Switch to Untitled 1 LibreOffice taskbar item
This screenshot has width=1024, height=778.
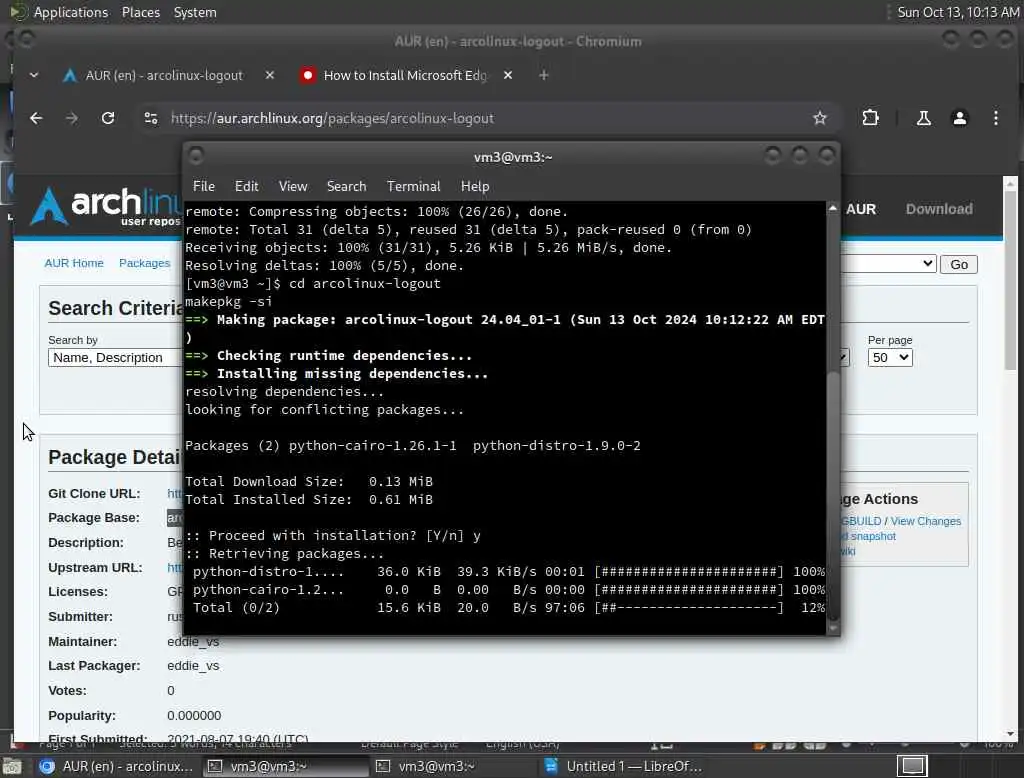point(620,766)
